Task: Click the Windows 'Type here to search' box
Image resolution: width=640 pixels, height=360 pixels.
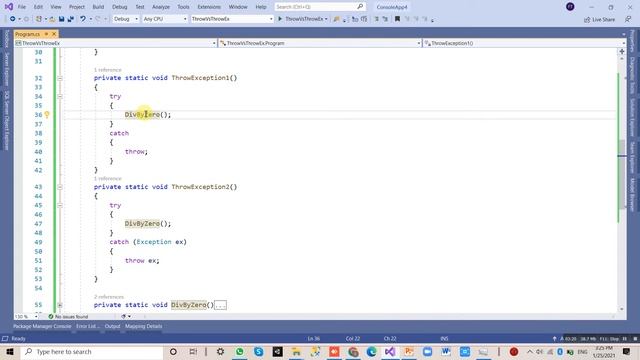Action: click(92, 351)
